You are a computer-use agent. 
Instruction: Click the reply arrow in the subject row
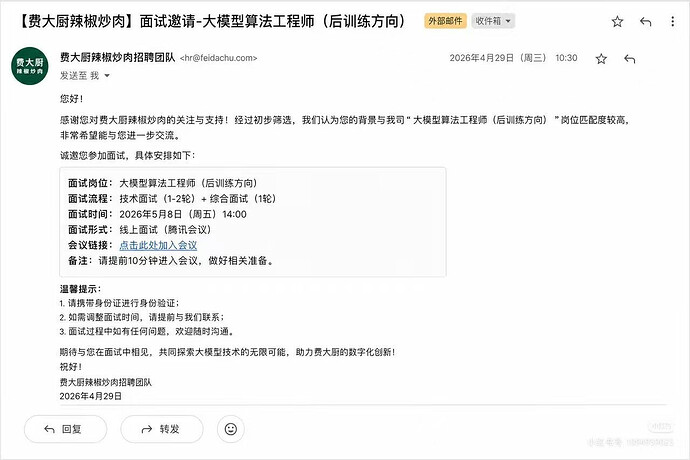tap(646, 21)
